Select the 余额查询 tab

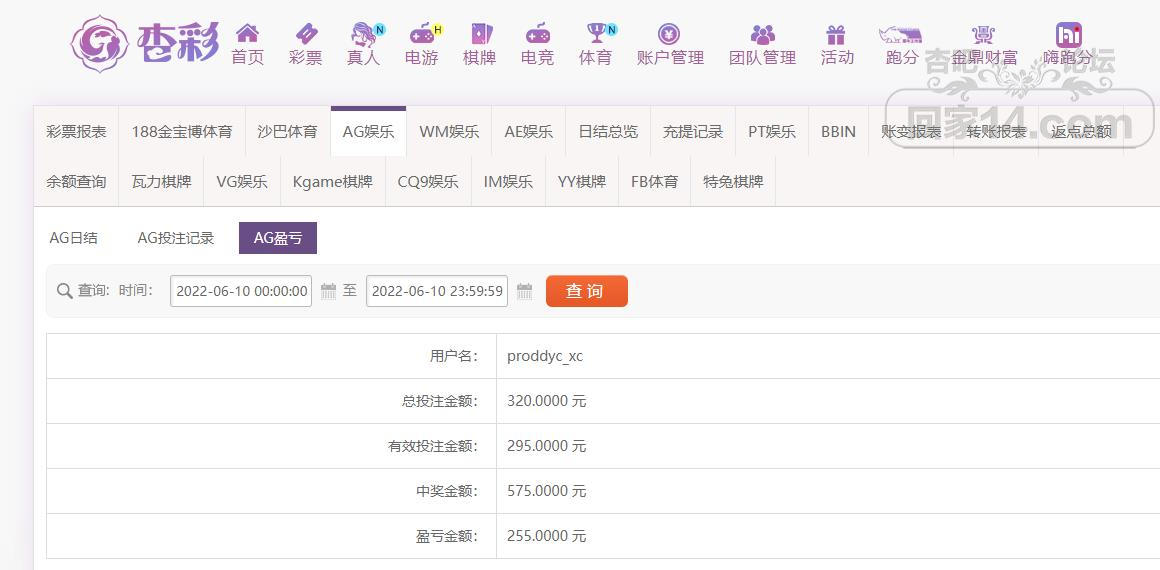coord(76,181)
